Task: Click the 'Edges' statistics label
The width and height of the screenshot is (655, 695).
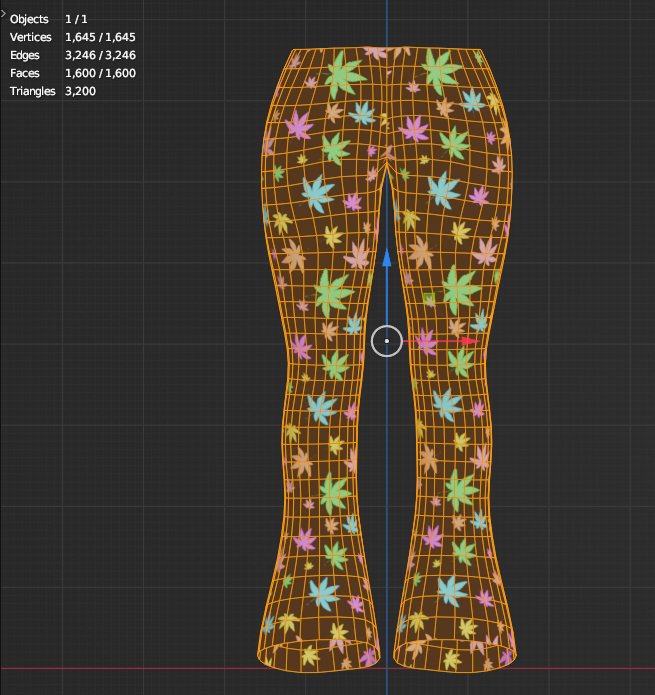Action: coord(25,55)
